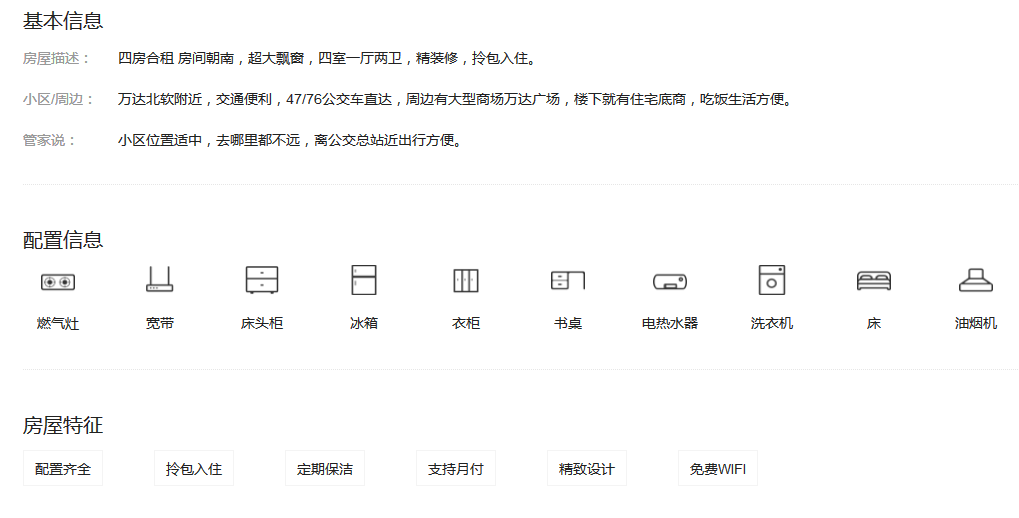Select the bedside cabinet (床头柜) icon

262,280
